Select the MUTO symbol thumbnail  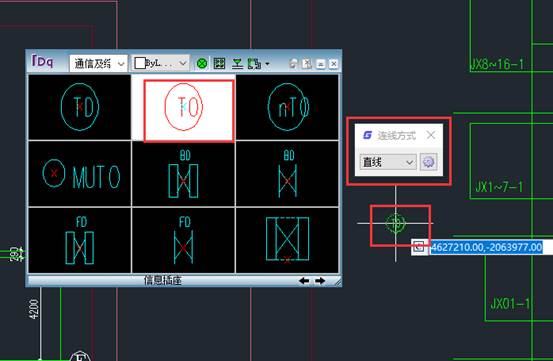[x=80, y=174]
